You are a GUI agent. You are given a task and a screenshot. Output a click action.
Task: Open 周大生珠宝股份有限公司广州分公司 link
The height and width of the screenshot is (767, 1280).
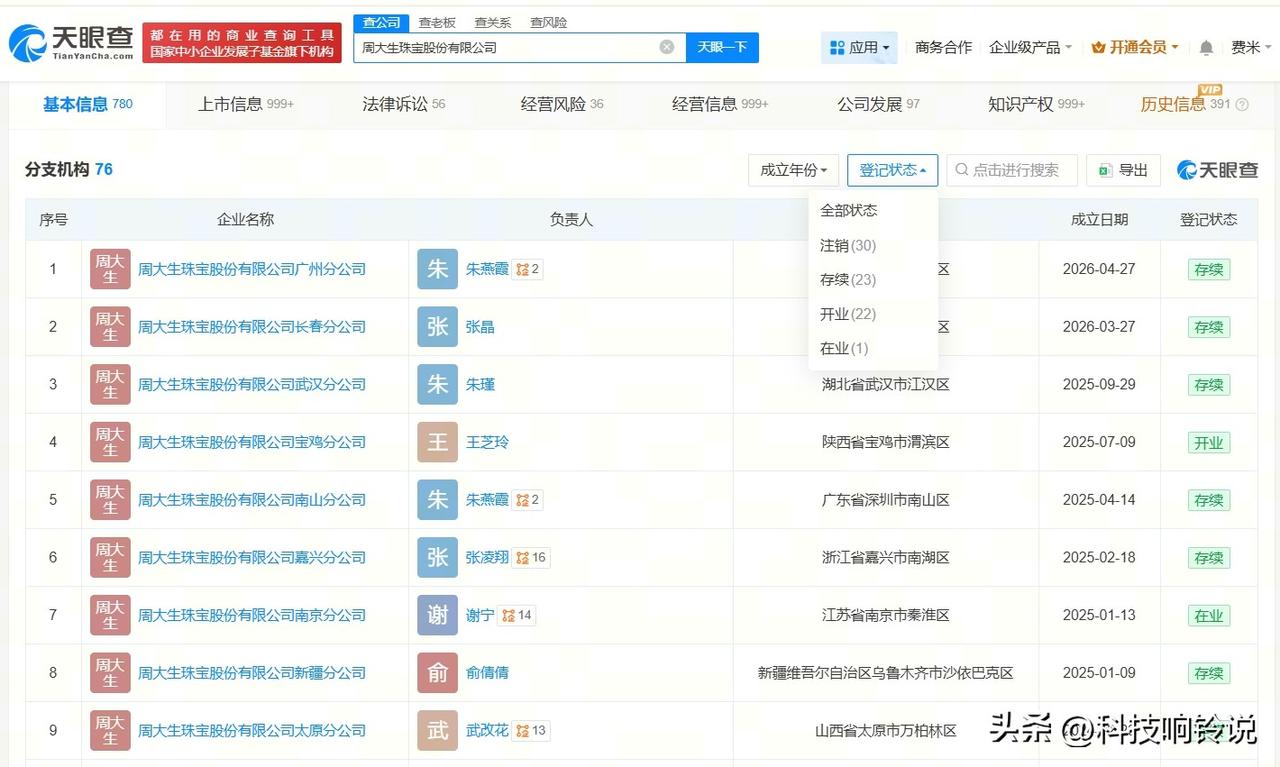click(252, 269)
